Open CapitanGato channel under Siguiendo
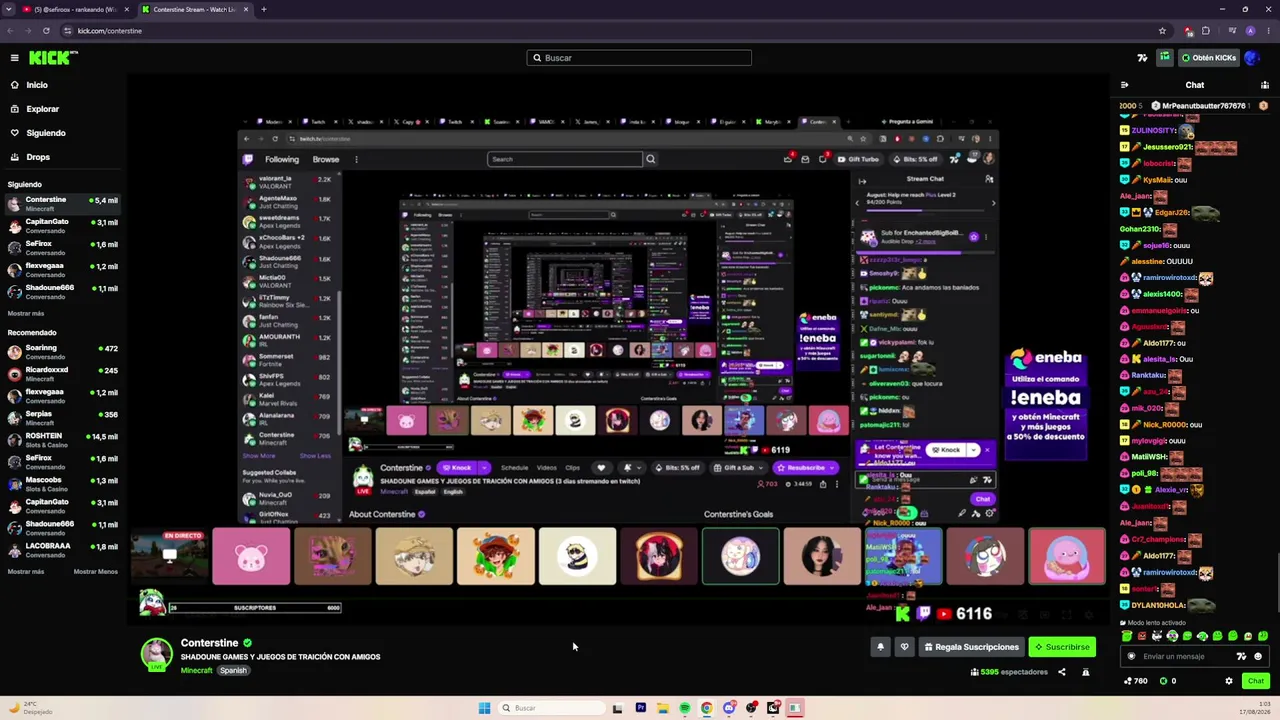1280x720 pixels. (x=63, y=226)
